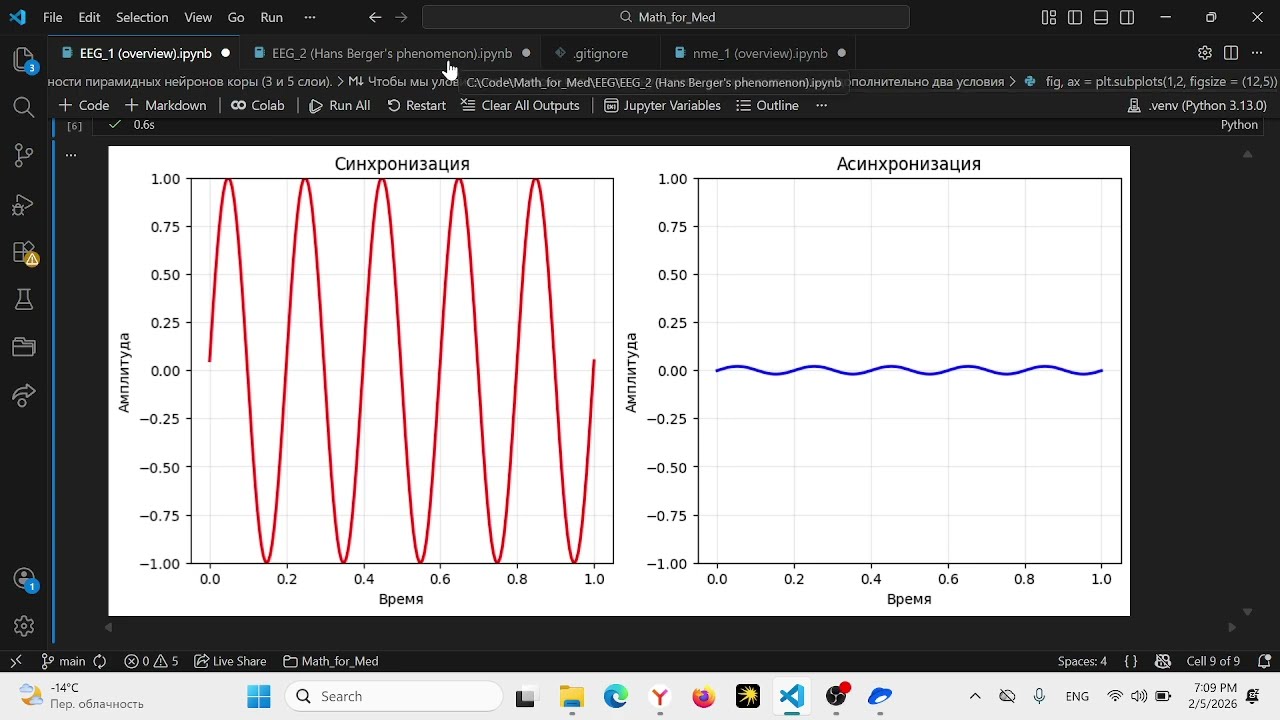This screenshot has width=1280, height=720.
Task: Click the main branch in the status bar
Action: click(64, 661)
